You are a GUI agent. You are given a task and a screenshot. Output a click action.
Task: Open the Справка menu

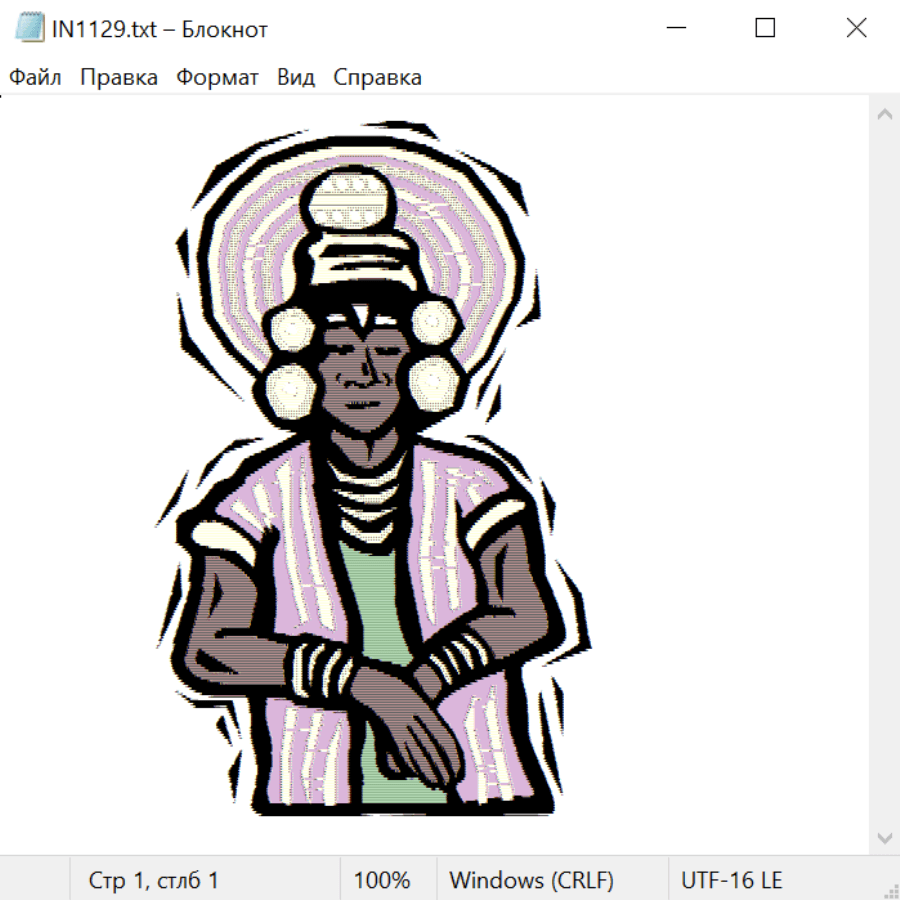[x=377, y=78]
